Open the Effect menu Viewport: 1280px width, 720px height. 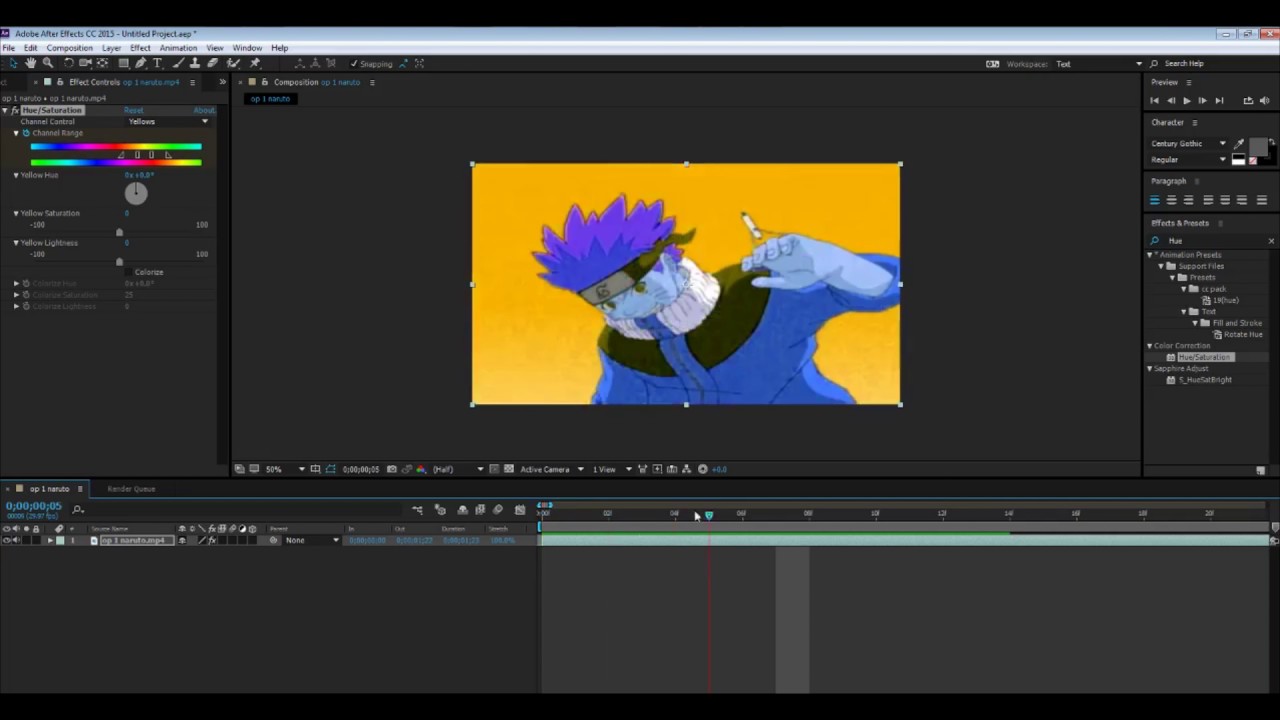[x=140, y=48]
